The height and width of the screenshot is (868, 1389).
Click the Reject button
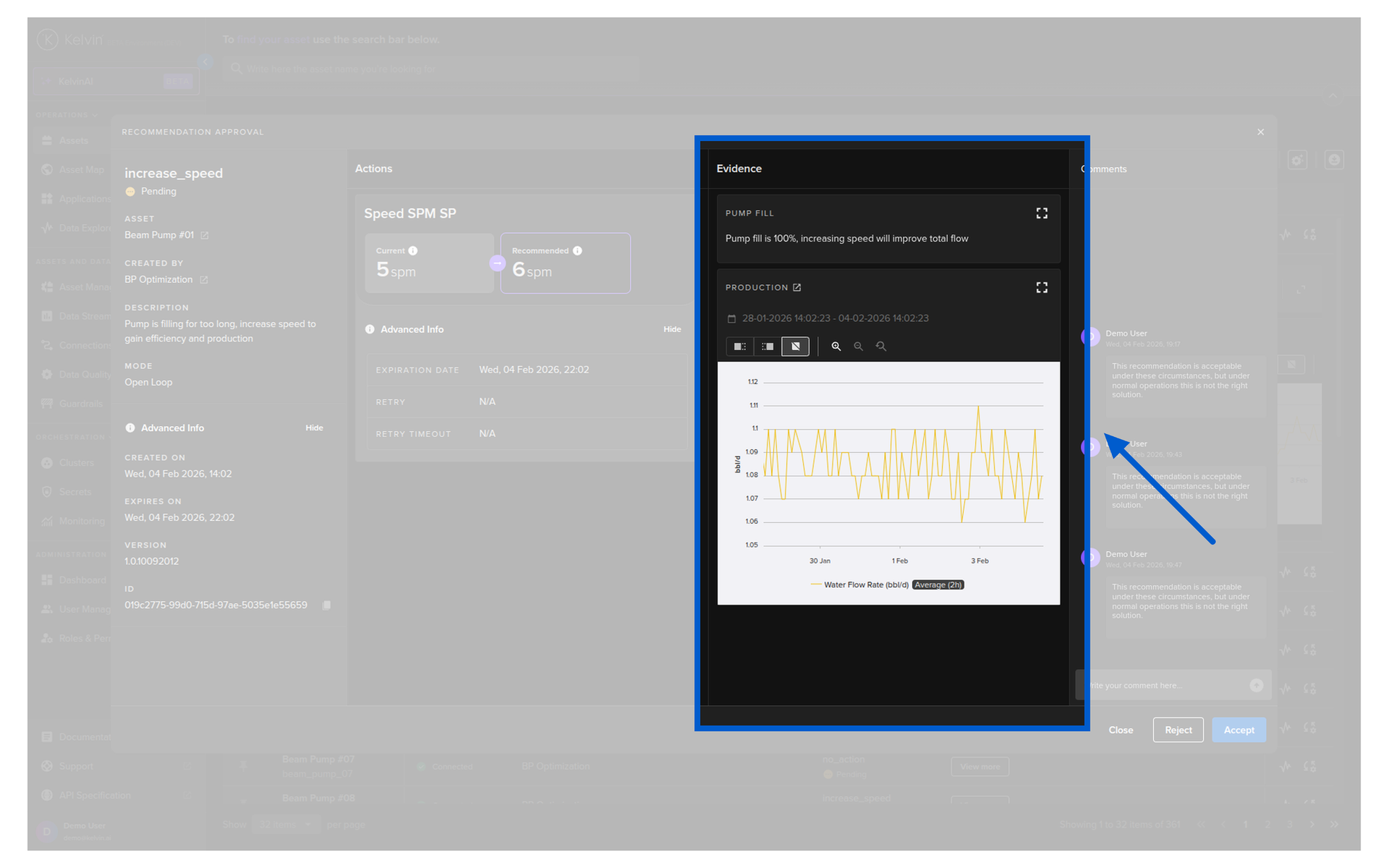[x=1177, y=730]
